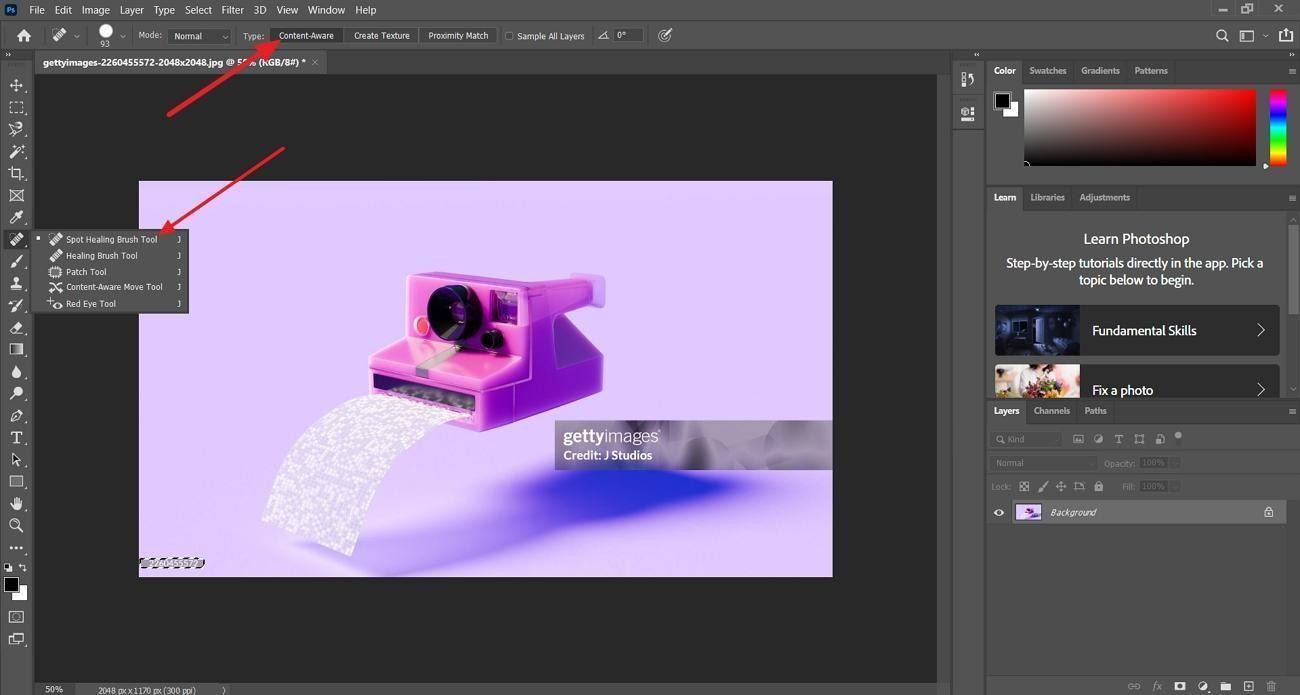Open the Layers panel menu
This screenshot has width=1300, height=695.
tap(1291, 411)
